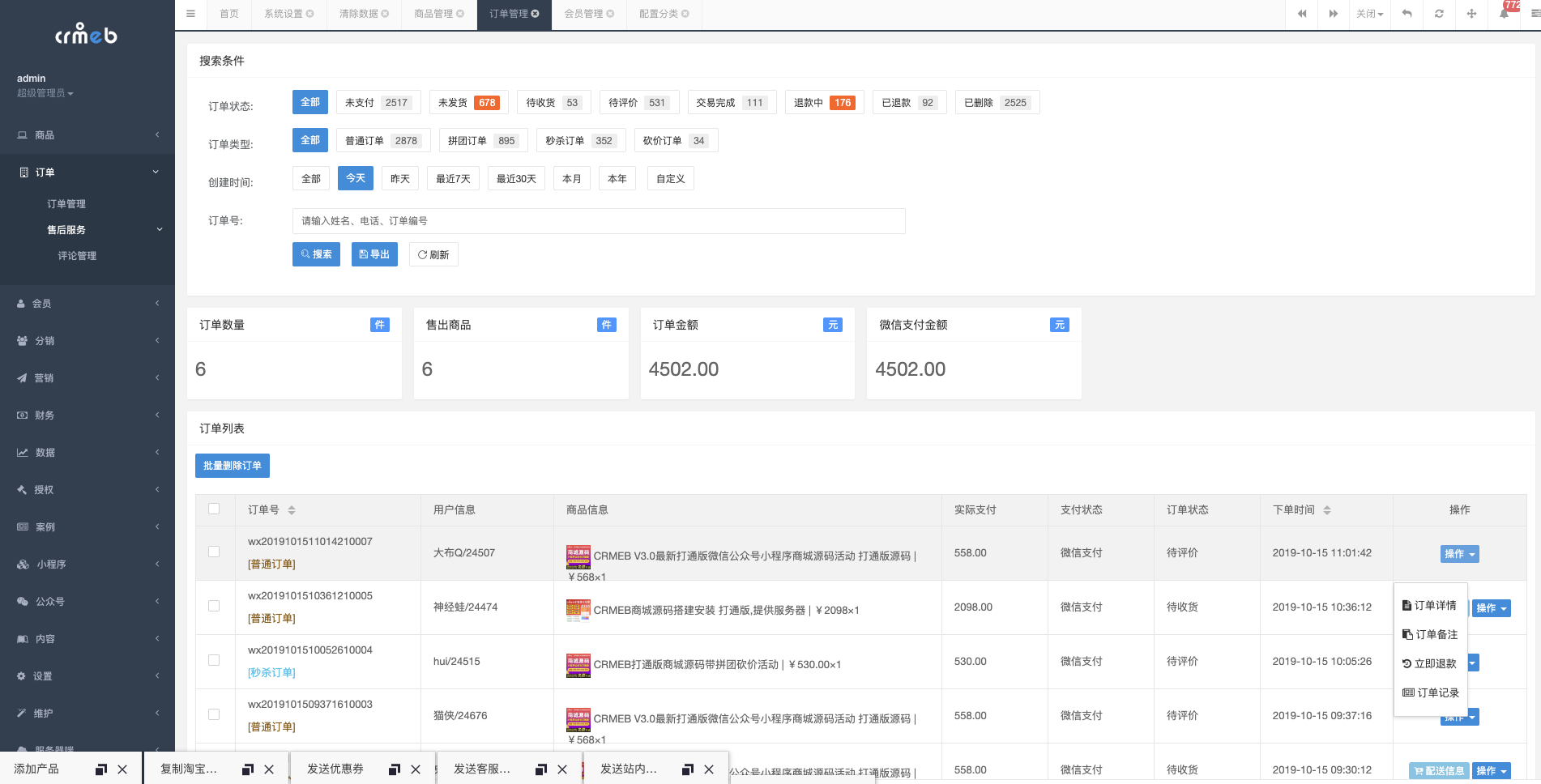Image resolution: width=1541 pixels, height=784 pixels.
Task: Click the 导出 button
Action: (x=374, y=254)
